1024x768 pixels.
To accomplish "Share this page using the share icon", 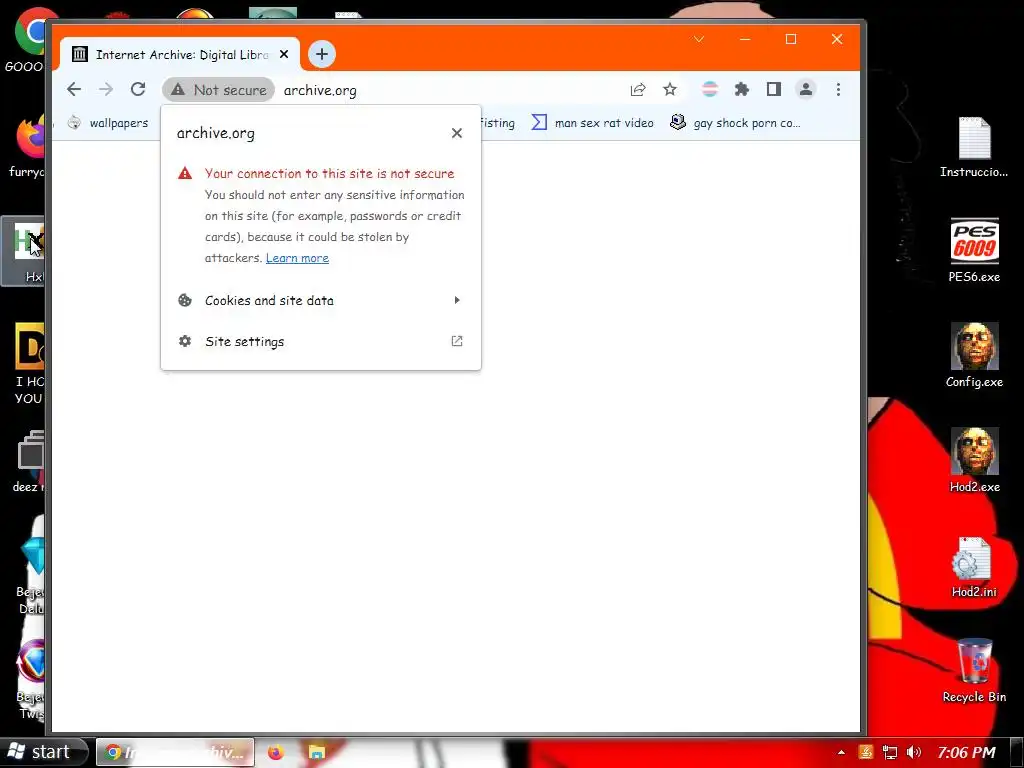I will [x=638, y=89].
